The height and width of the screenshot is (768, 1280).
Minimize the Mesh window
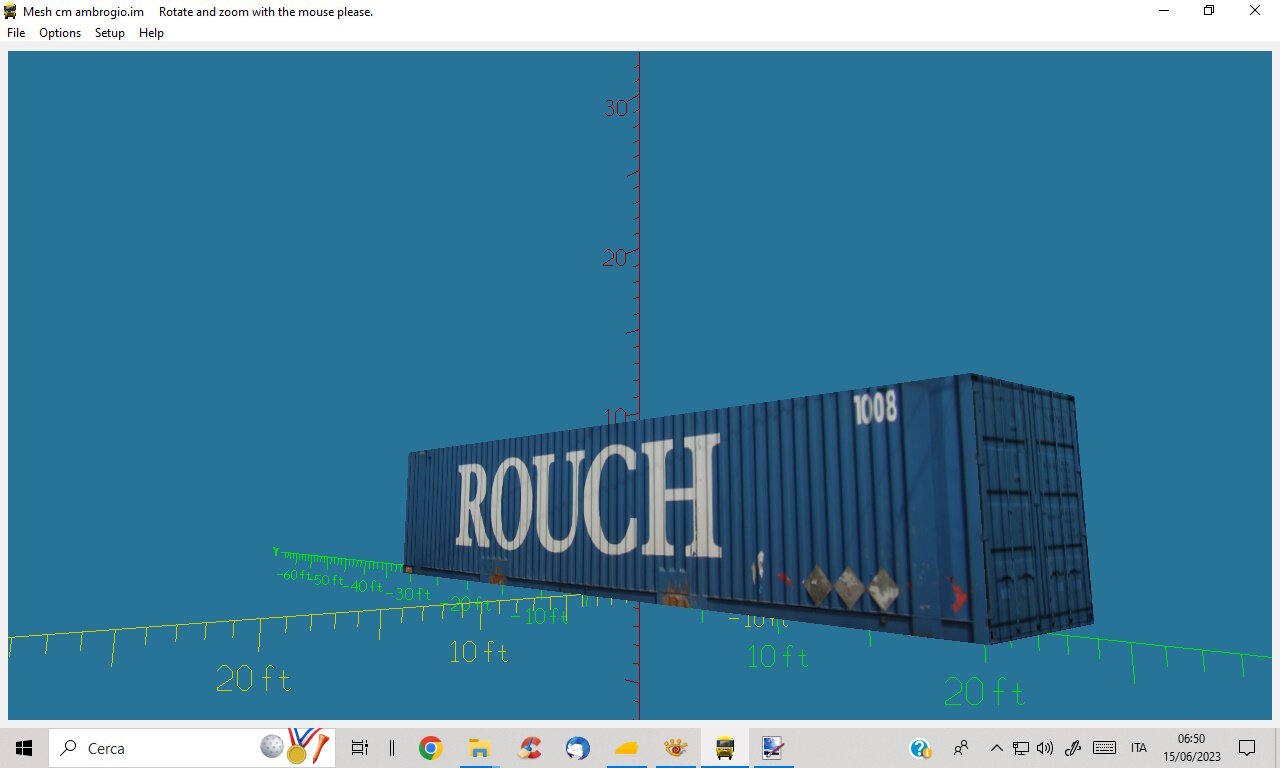pos(1164,11)
